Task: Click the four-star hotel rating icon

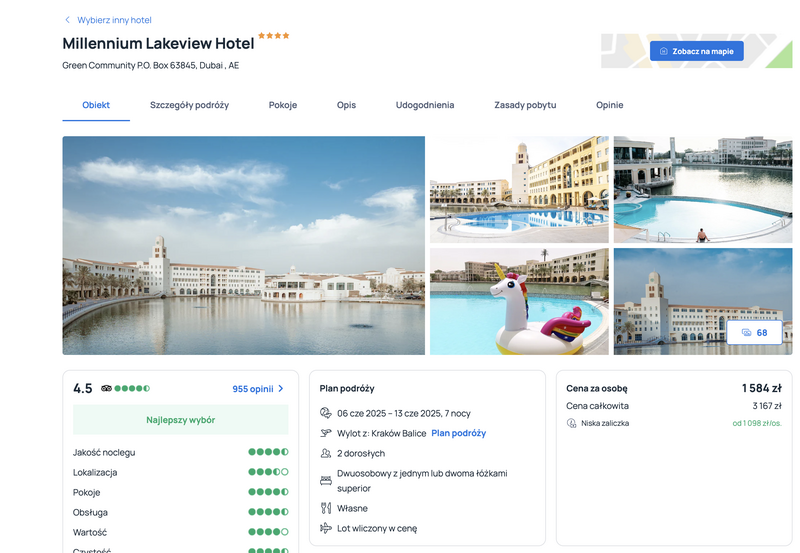Action: tap(273, 36)
